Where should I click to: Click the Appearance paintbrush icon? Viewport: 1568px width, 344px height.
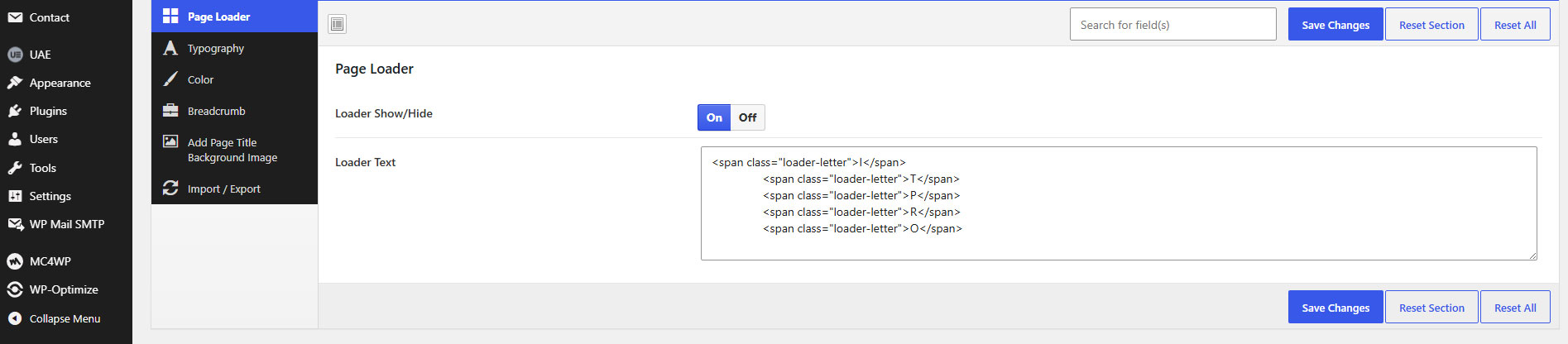pos(15,83)
